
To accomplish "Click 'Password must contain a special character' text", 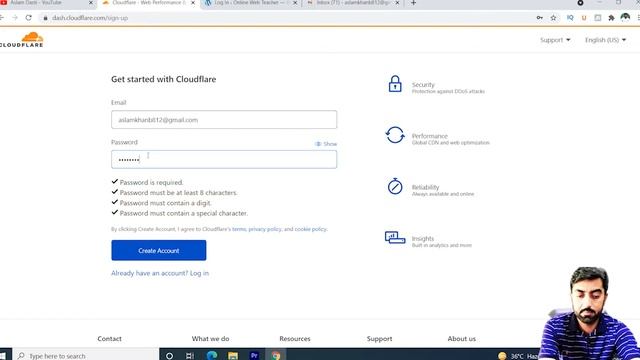I will click(x=184, y=213).
